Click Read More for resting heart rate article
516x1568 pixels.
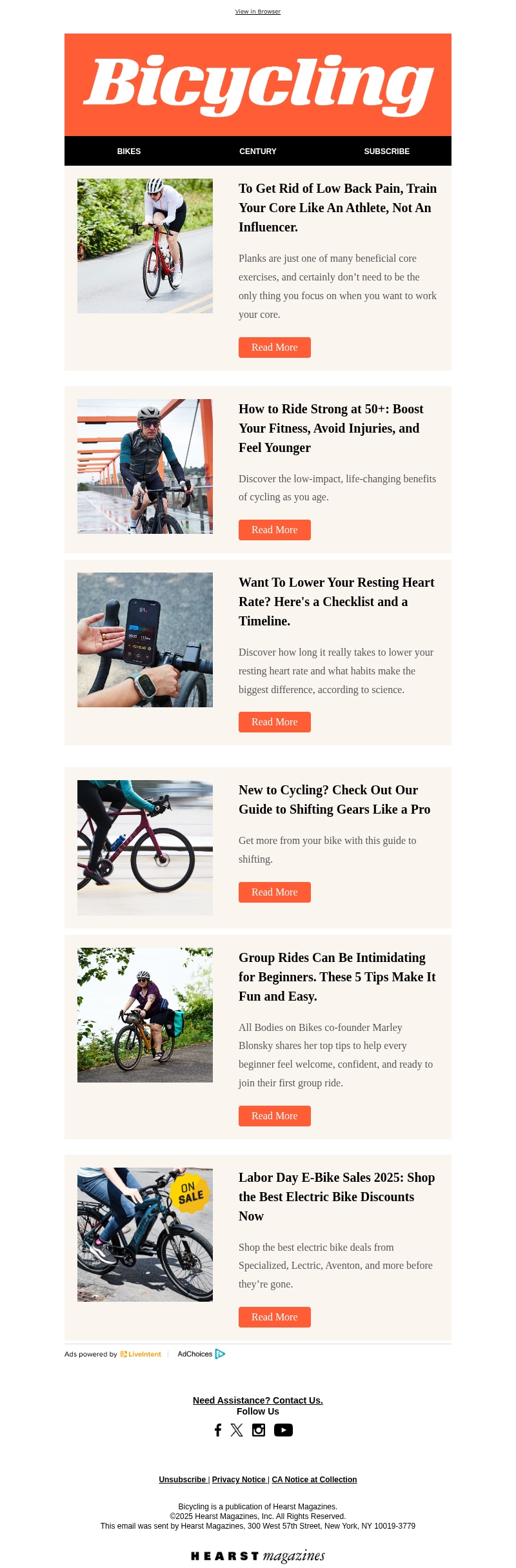(x=275, y=722)
